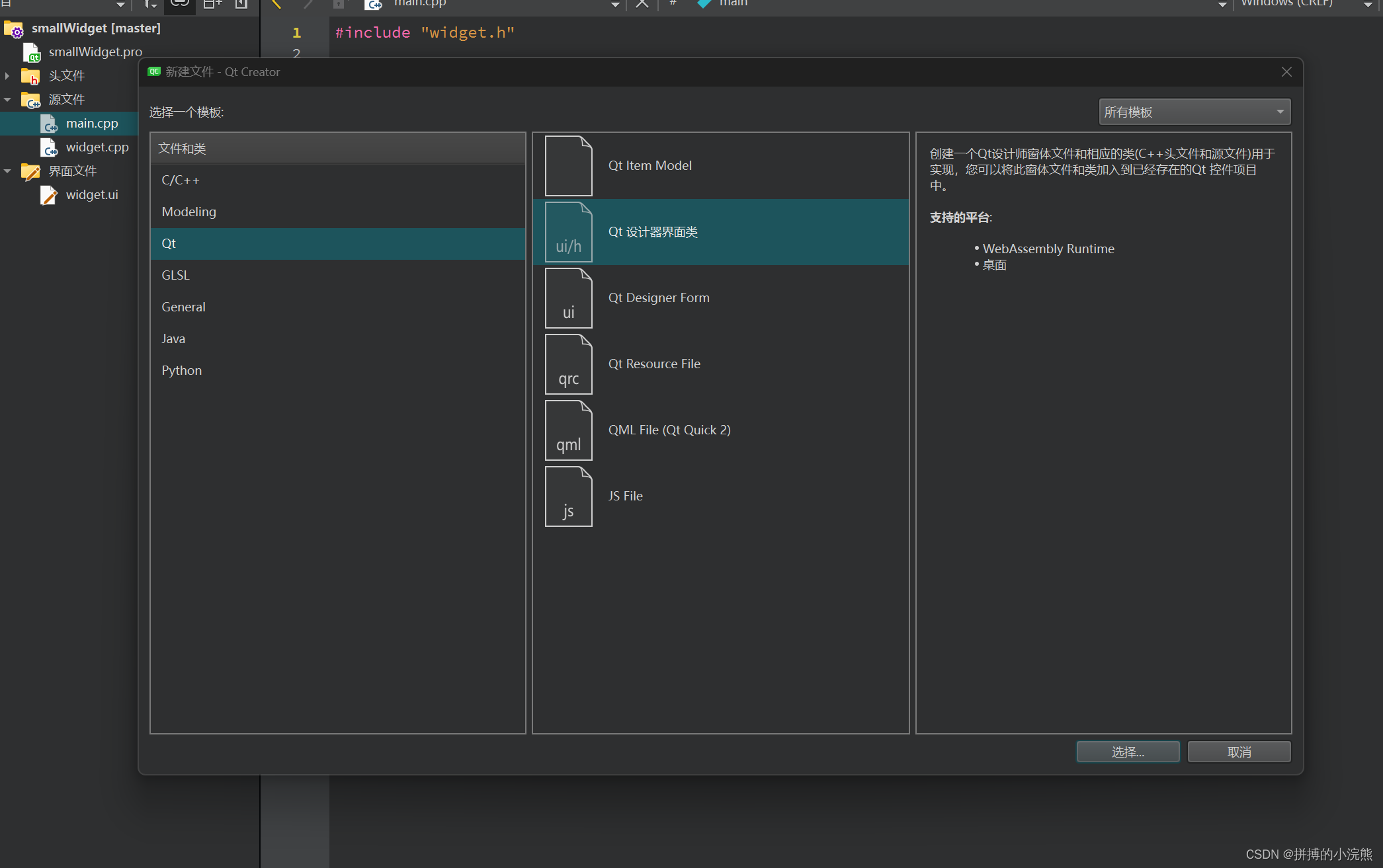
Task: Click the 桌面 platform entry
Action: pos(994,265)
